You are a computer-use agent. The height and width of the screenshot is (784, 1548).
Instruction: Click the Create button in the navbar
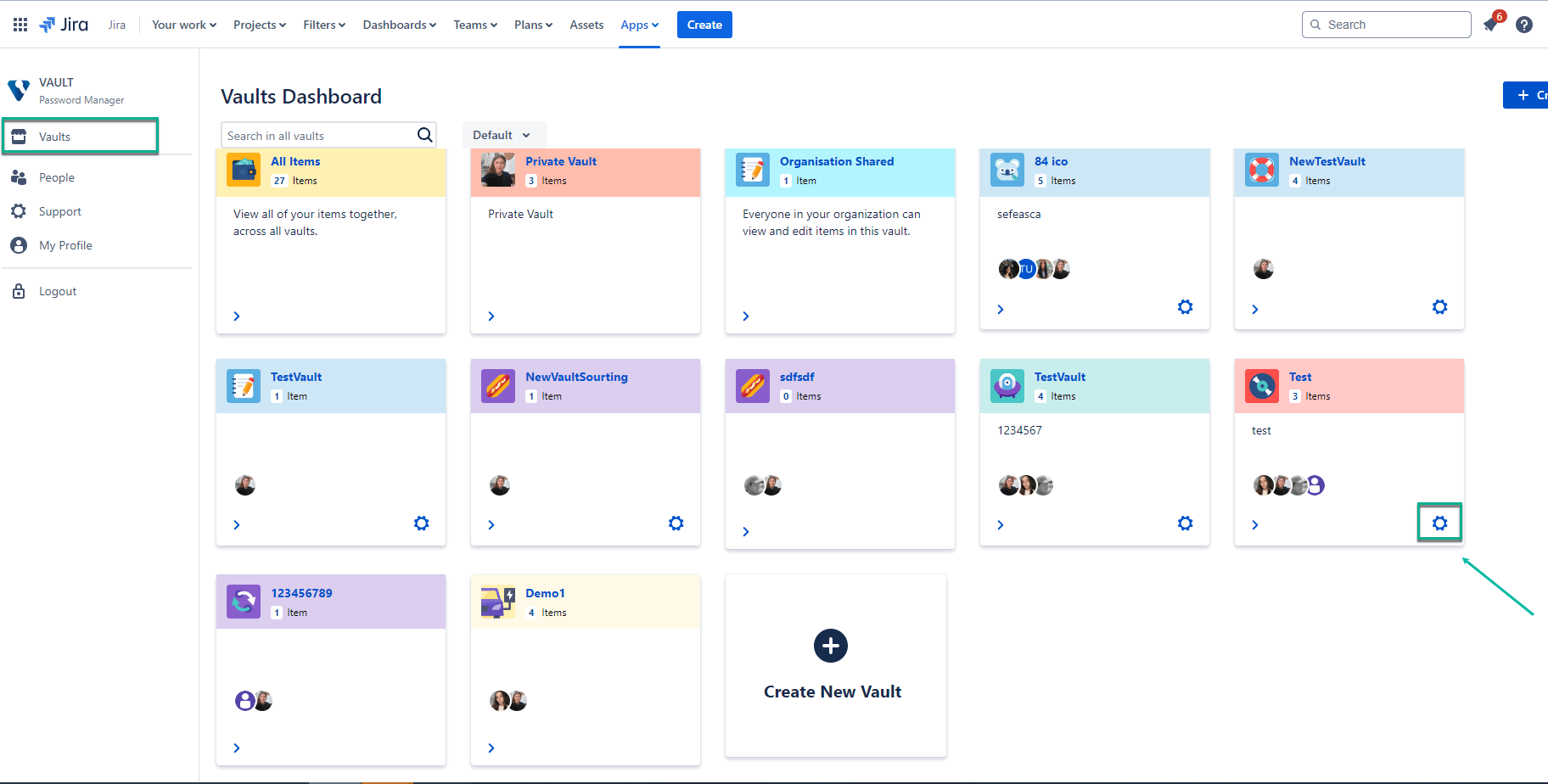point(704,25)
